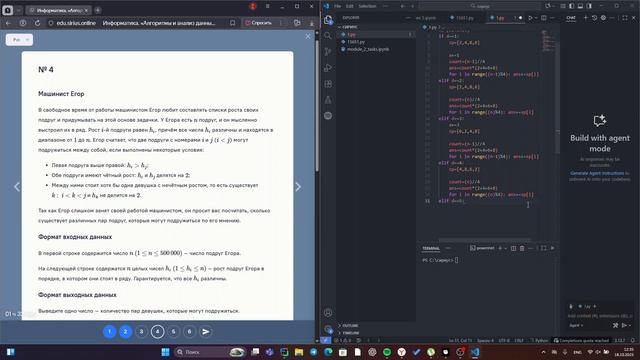The width and height of the screenshot is (640, 360).
Task: Open browser downloads icon
Action: coord(311,23)
